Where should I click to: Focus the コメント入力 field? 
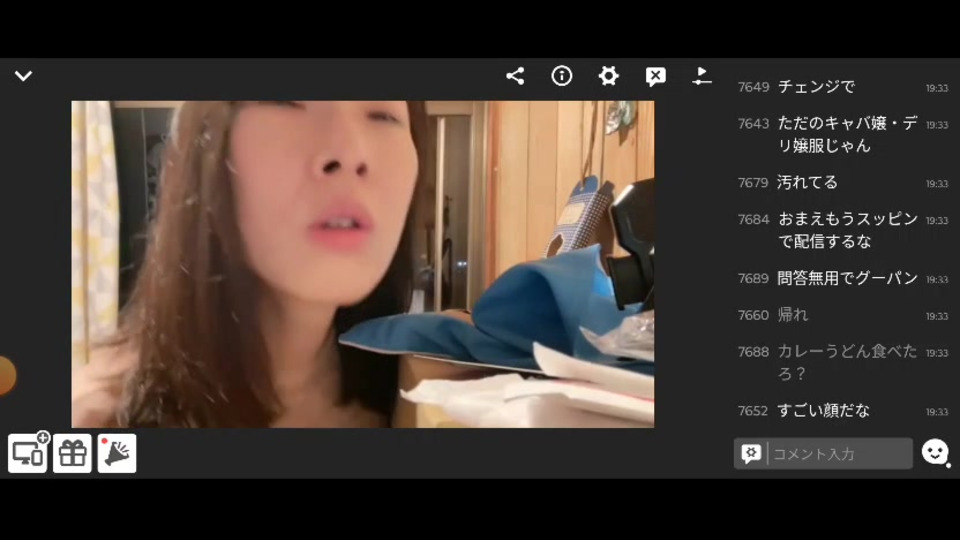pos(823,454)
